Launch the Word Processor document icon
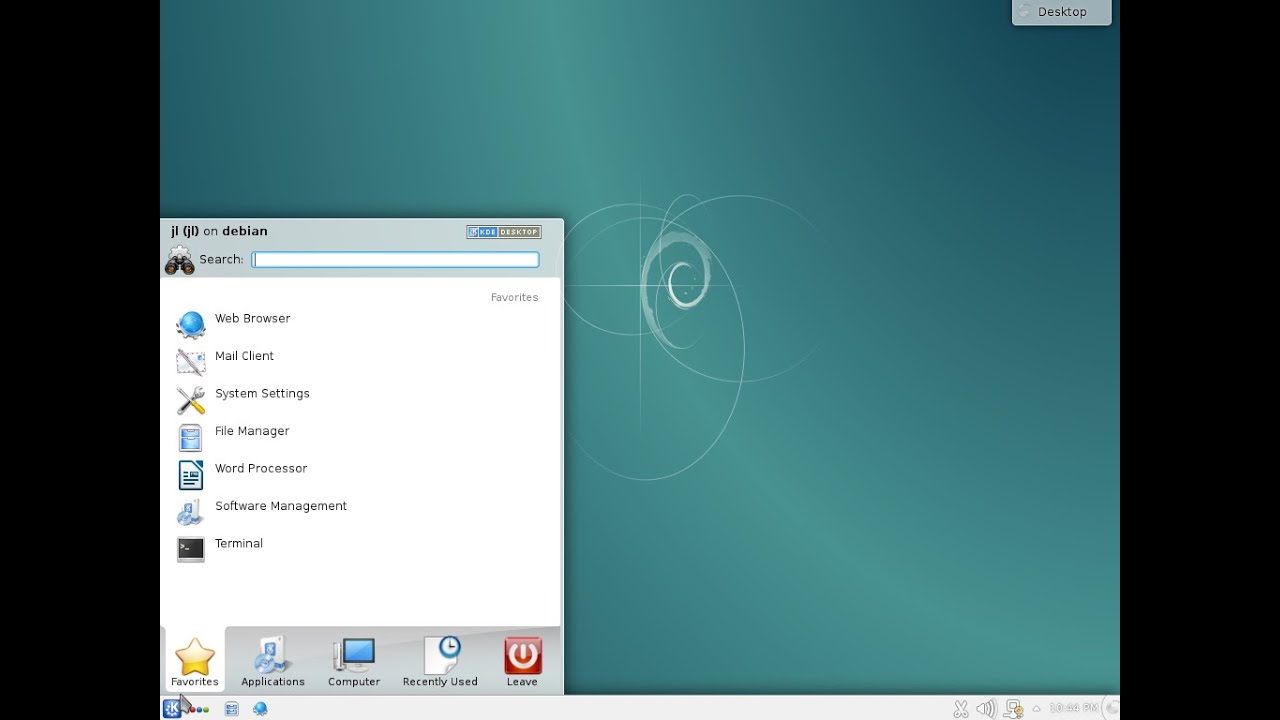Screen dimensions: 1280x720 190,474
